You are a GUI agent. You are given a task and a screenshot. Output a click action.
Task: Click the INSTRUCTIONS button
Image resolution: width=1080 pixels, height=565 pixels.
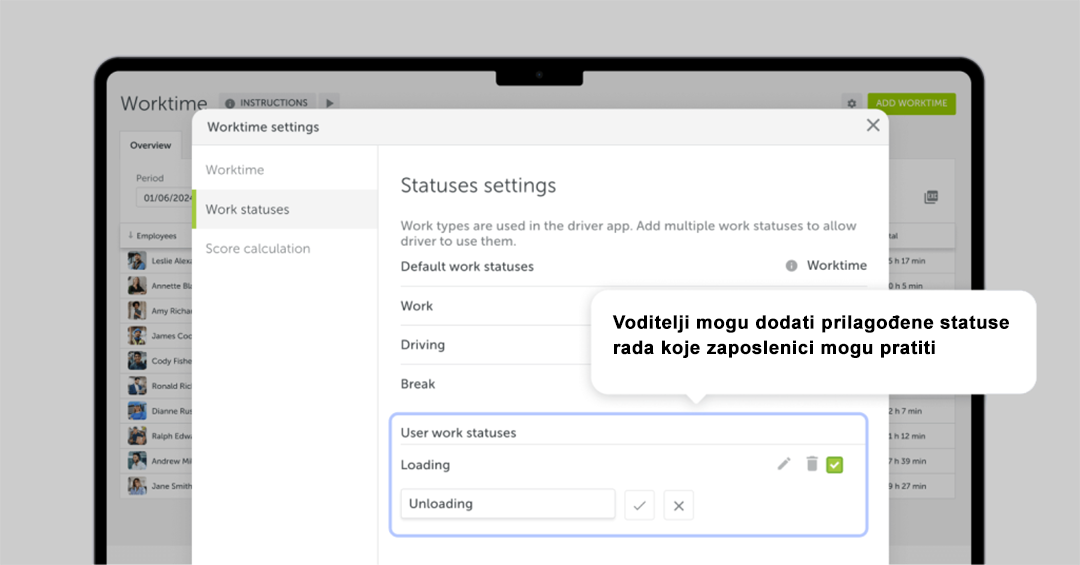tap(267, 103)
